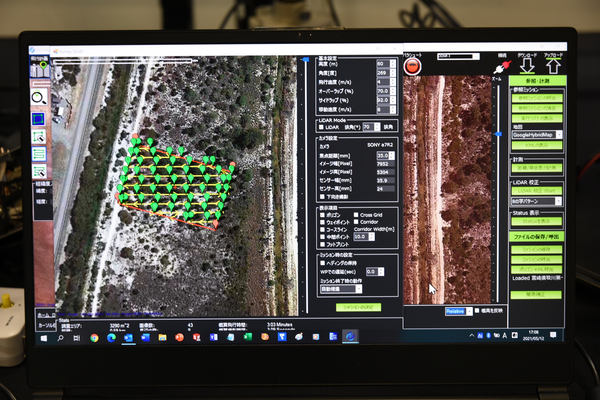Click the 飛行速度 value field showing 4
600x400 pixels.
tap(383, 82)
